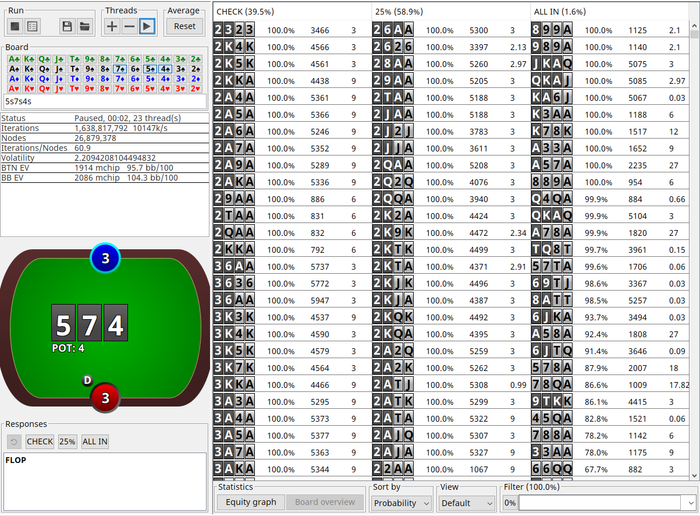The image size is (700, 516).
Task: Toggle the queen of diamonds board card
Action: pos(44,79)
